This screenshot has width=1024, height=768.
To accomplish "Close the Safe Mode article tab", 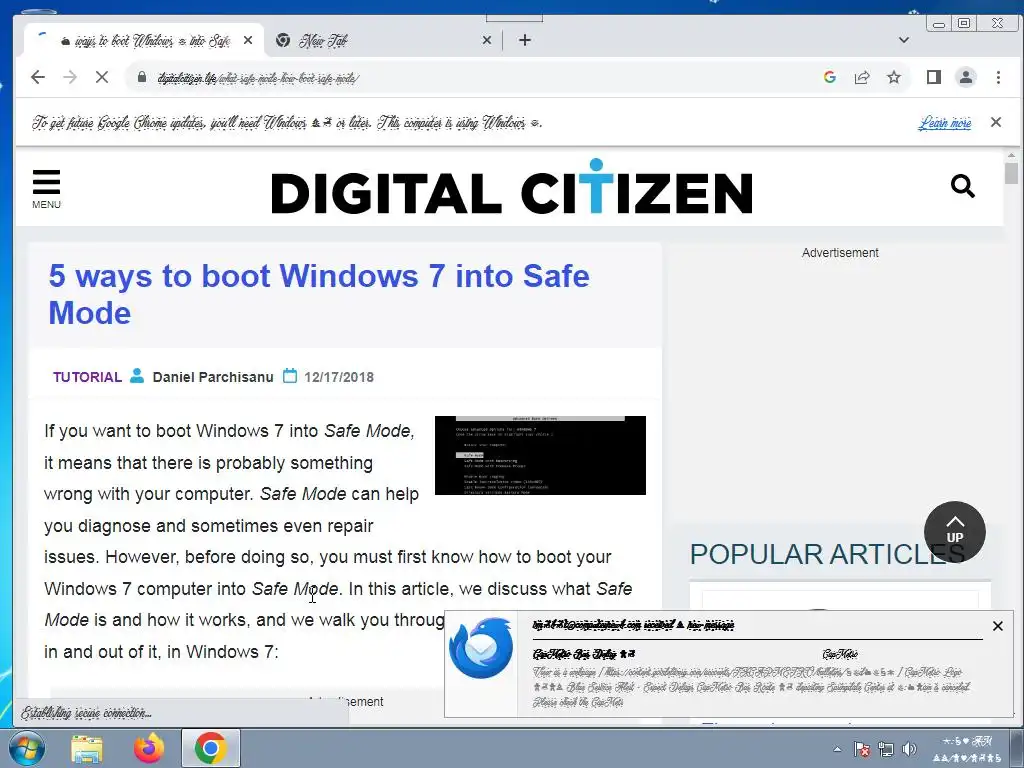I will point(248,40).
